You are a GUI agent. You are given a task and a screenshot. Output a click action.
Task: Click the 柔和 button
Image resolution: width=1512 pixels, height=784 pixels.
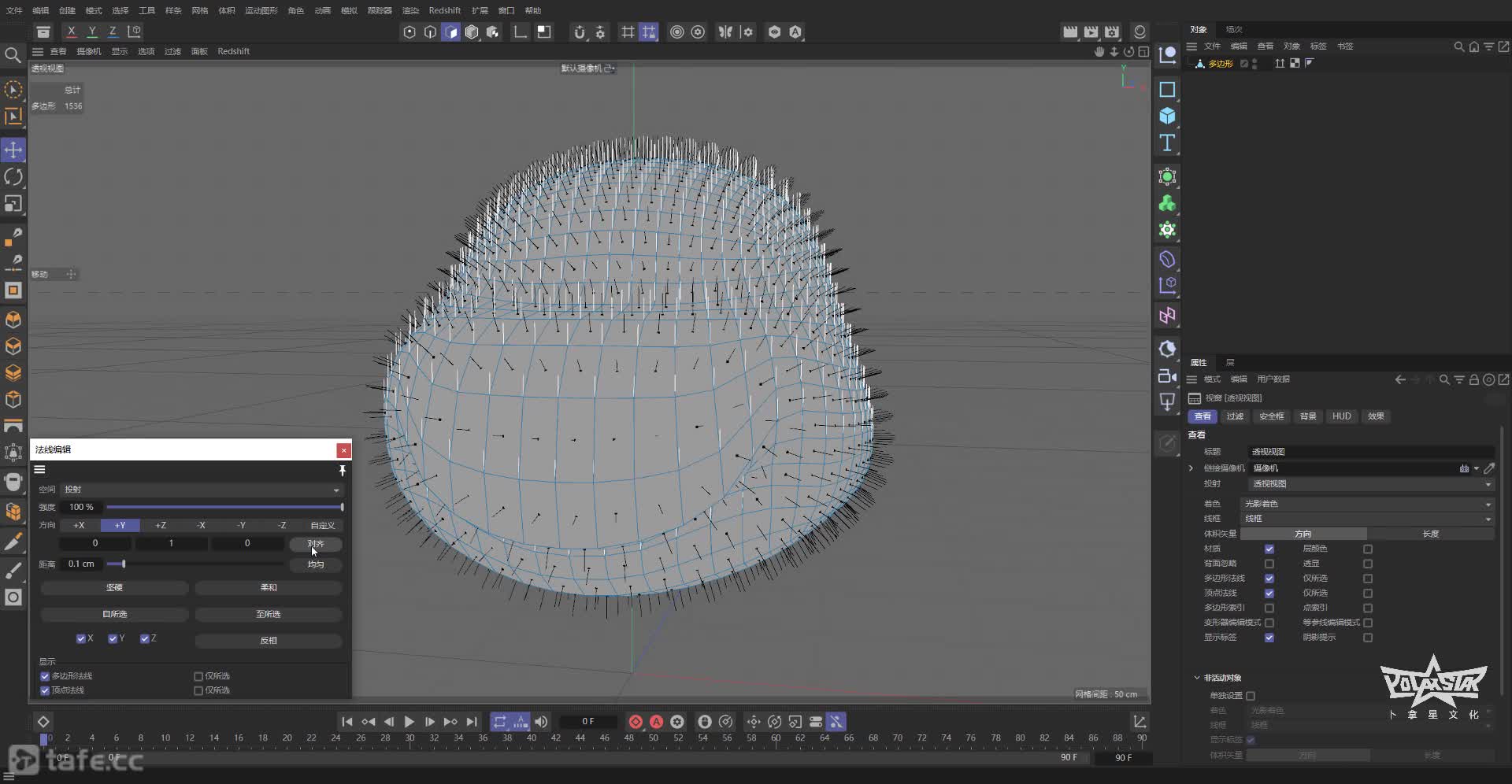tap(269, 588)
